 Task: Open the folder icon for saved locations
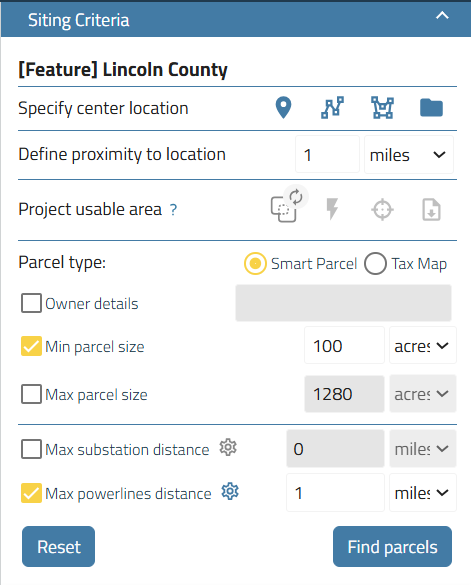click(x=431, y=108)
